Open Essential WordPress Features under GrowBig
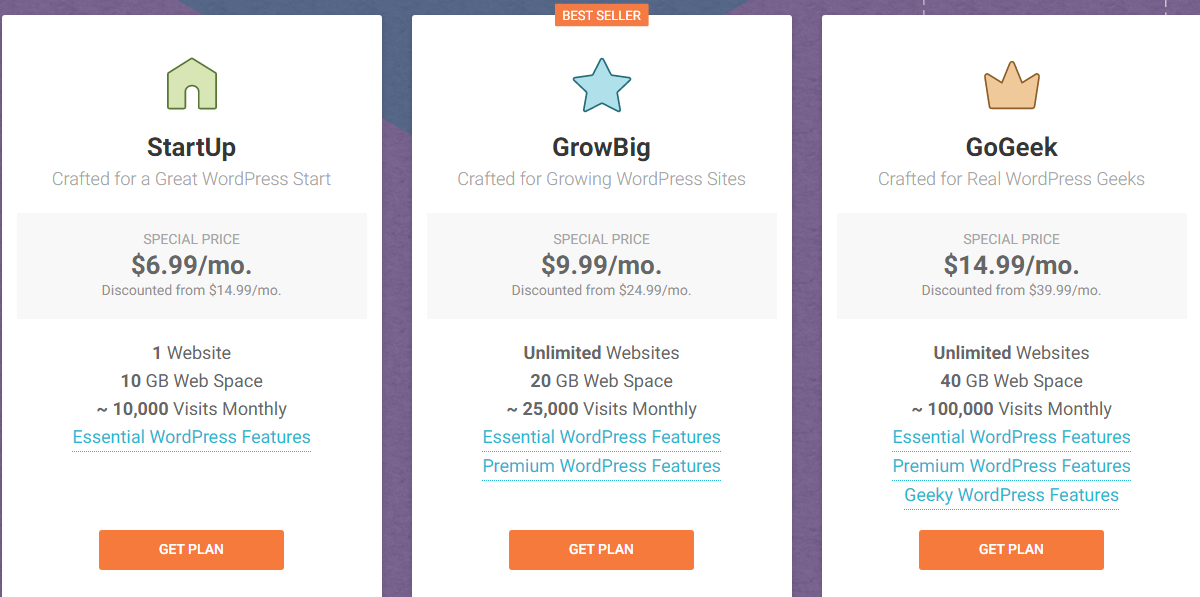The height and width of the screenshot is (597, 1200). coord(601,437)
